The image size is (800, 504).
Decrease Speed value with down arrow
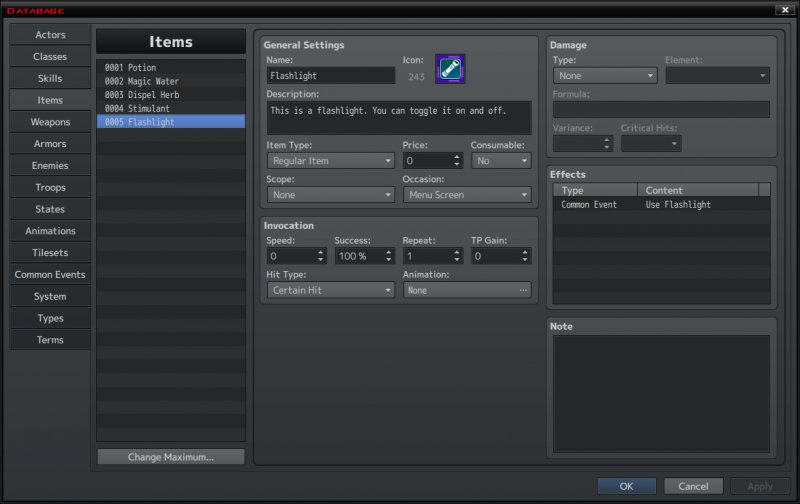coord(320,260)
